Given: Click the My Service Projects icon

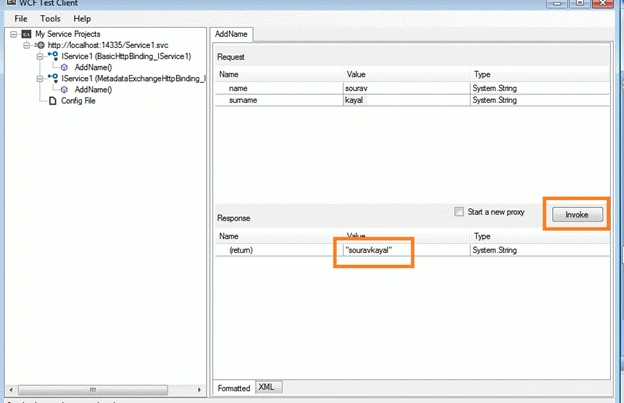Looking at the screenshot, I should [26, 34].
